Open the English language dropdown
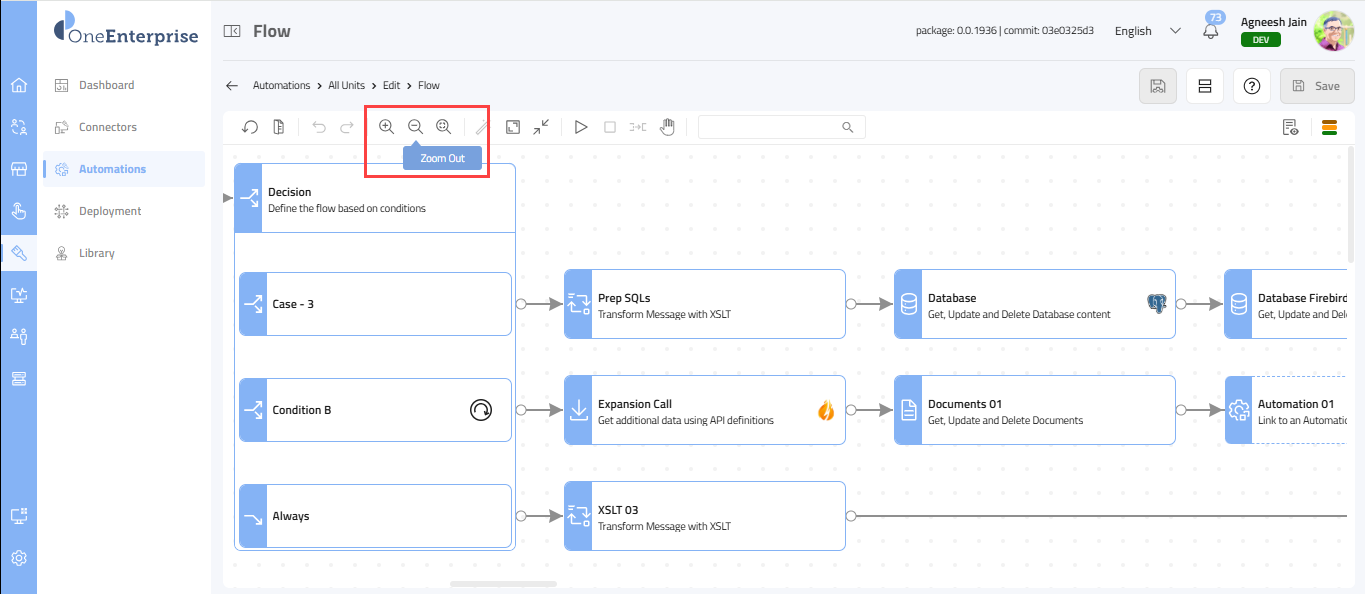Image resolution: width=1365 pixels, height=594 pixels. (x=1147, y=31)
